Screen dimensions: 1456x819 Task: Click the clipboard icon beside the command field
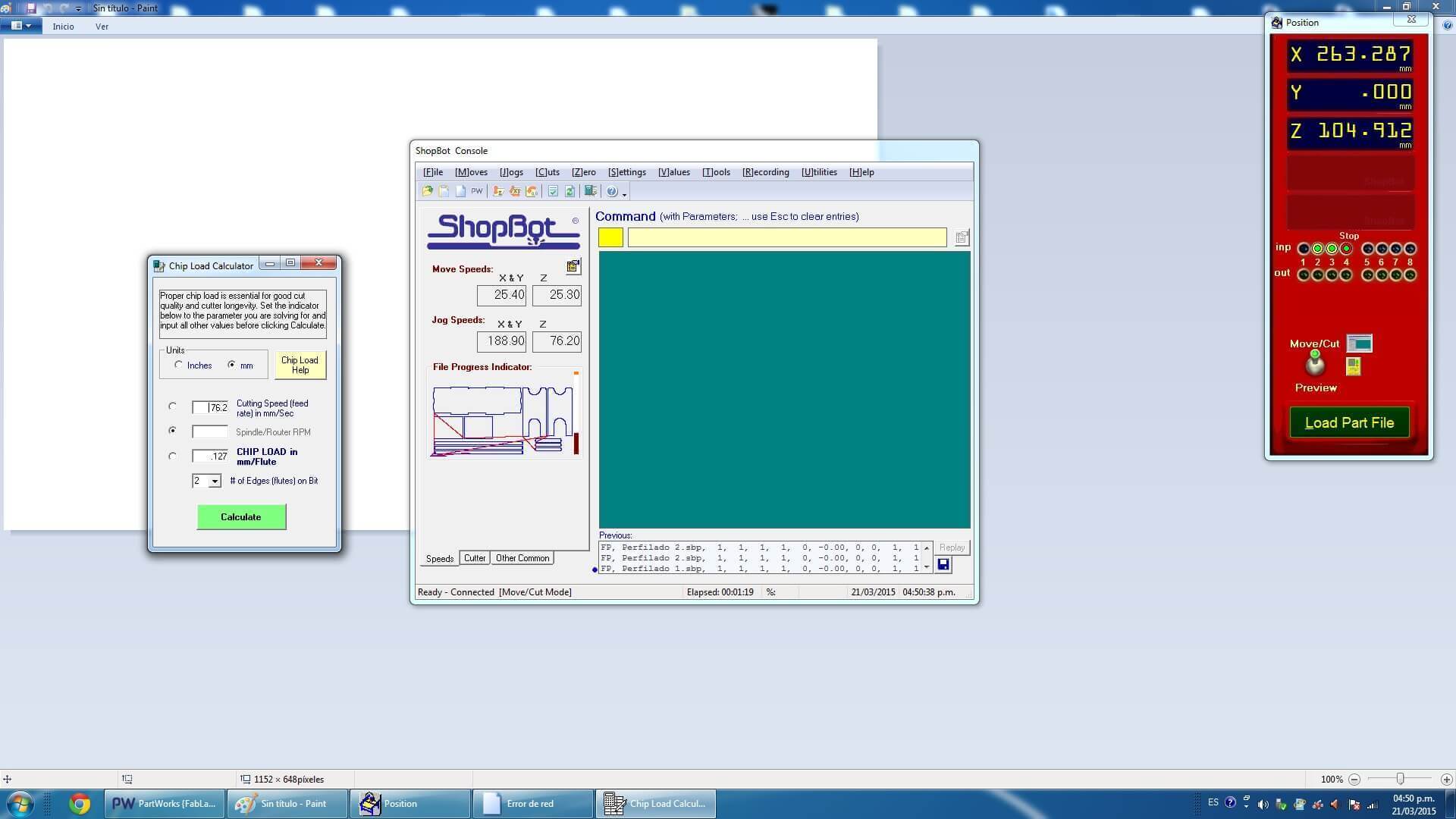[962, 238]
